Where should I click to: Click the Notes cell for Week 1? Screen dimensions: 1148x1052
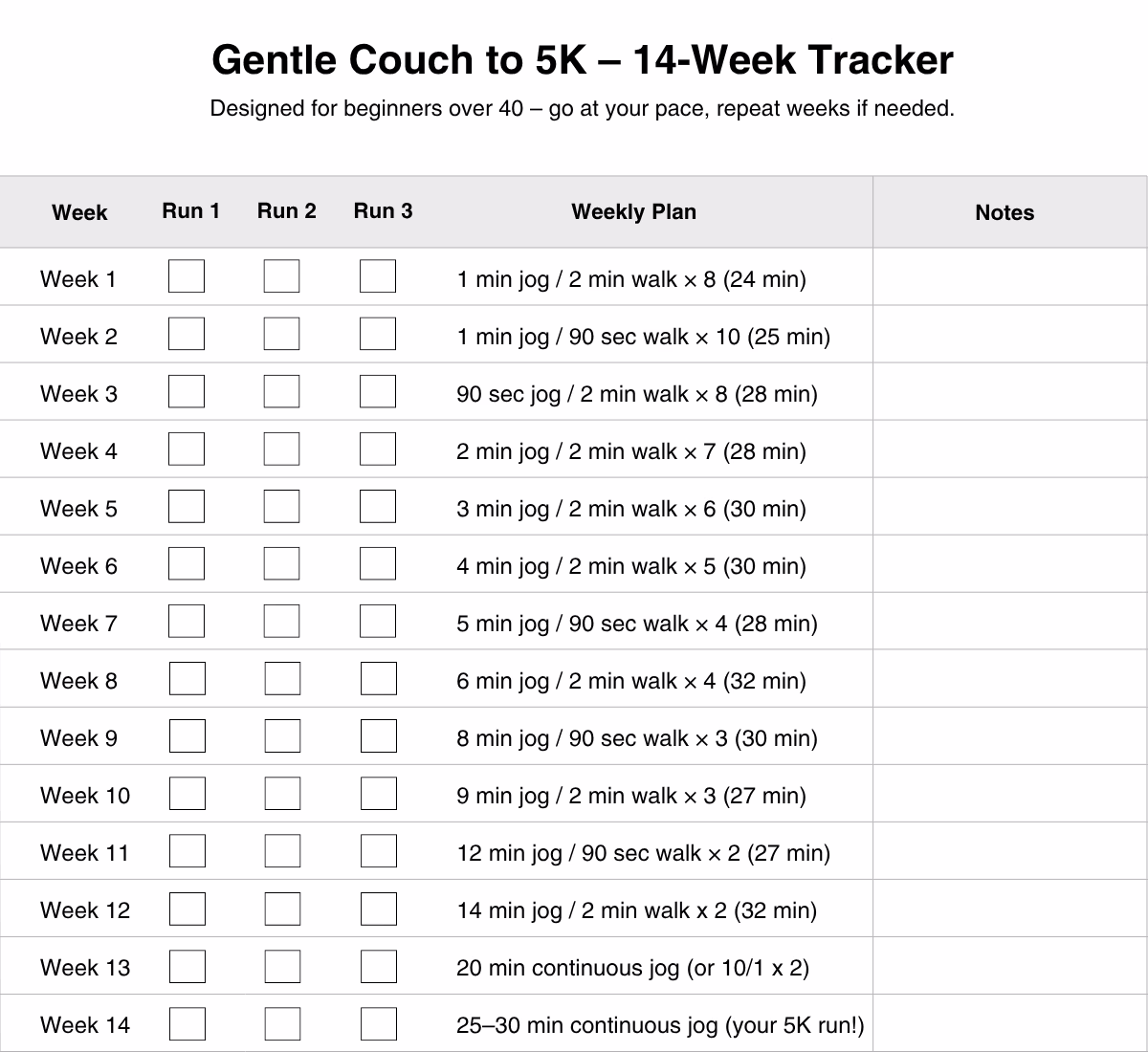click(x=1009, y=278)
